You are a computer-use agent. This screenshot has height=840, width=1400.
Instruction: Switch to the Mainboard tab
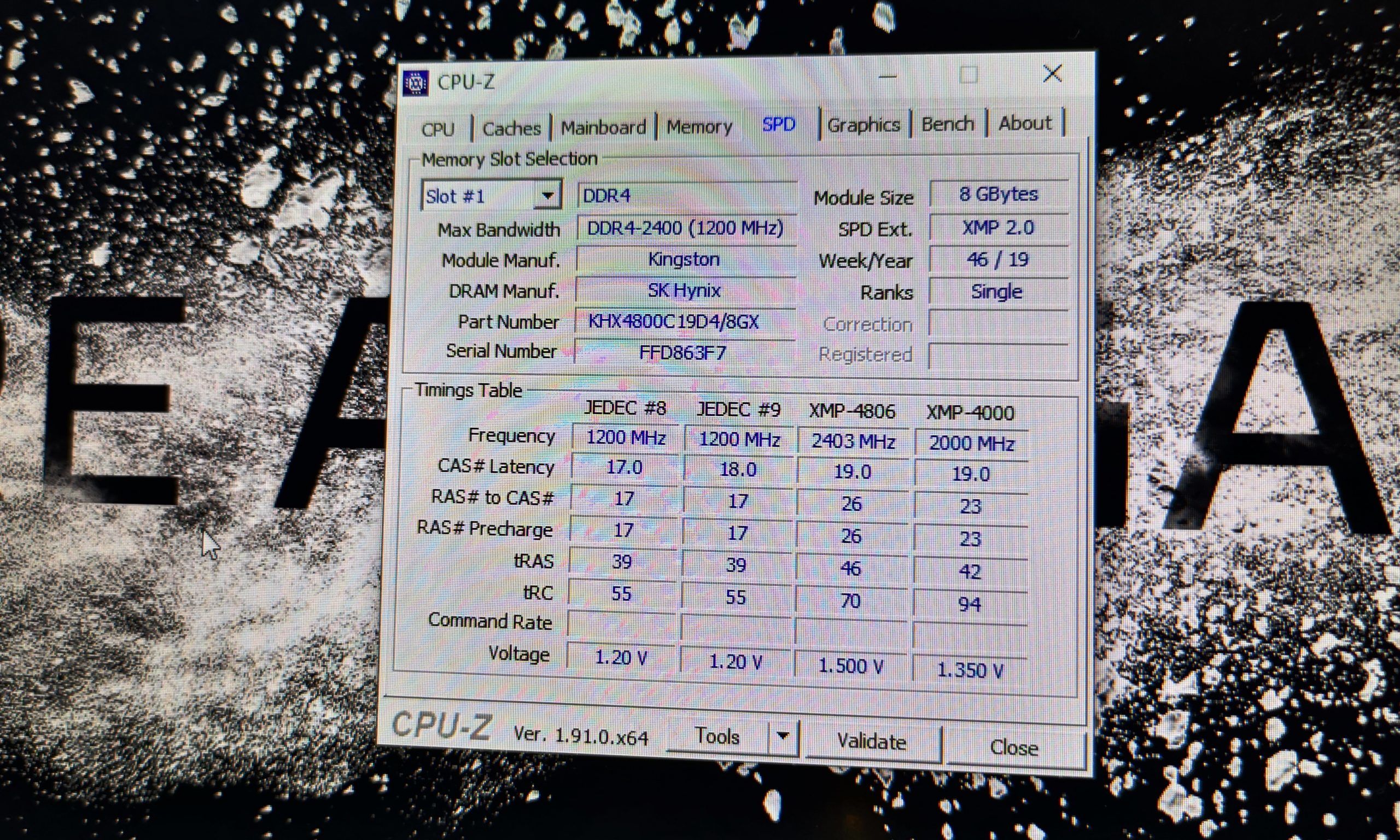[x=603, y=128]
